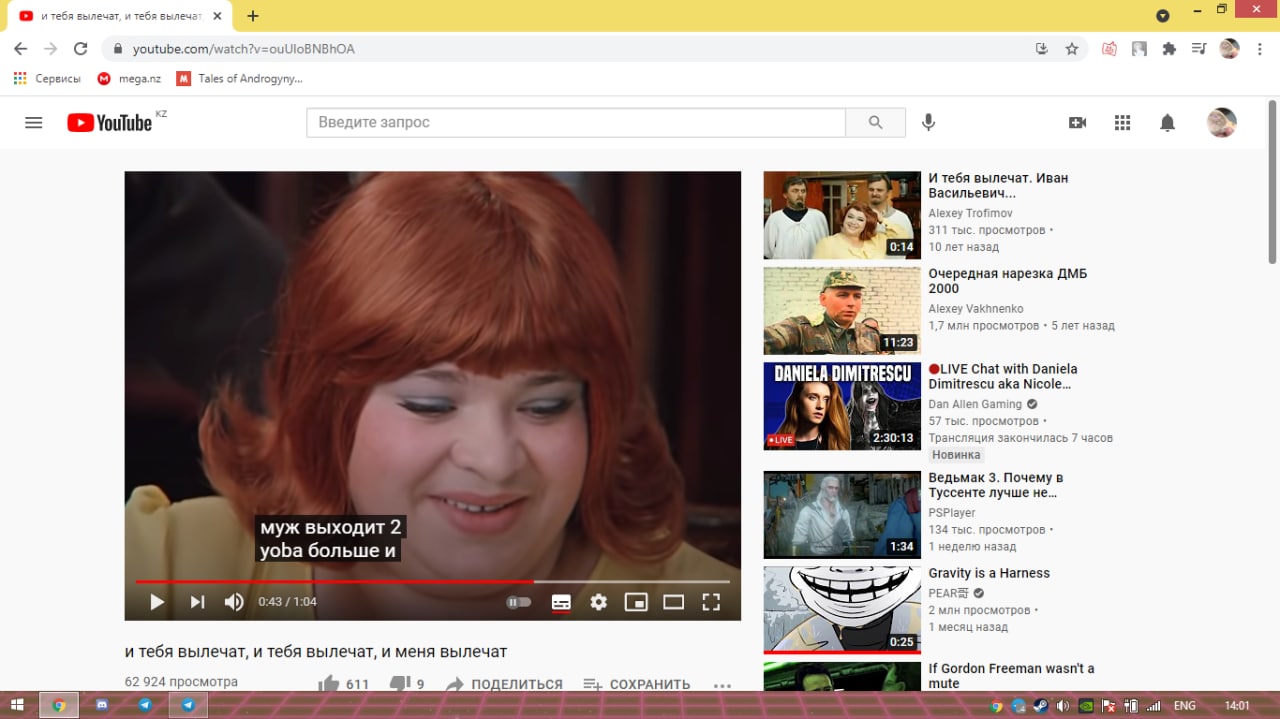
Task: Click the page vertical scrollbar
Action: point(1273,180)
